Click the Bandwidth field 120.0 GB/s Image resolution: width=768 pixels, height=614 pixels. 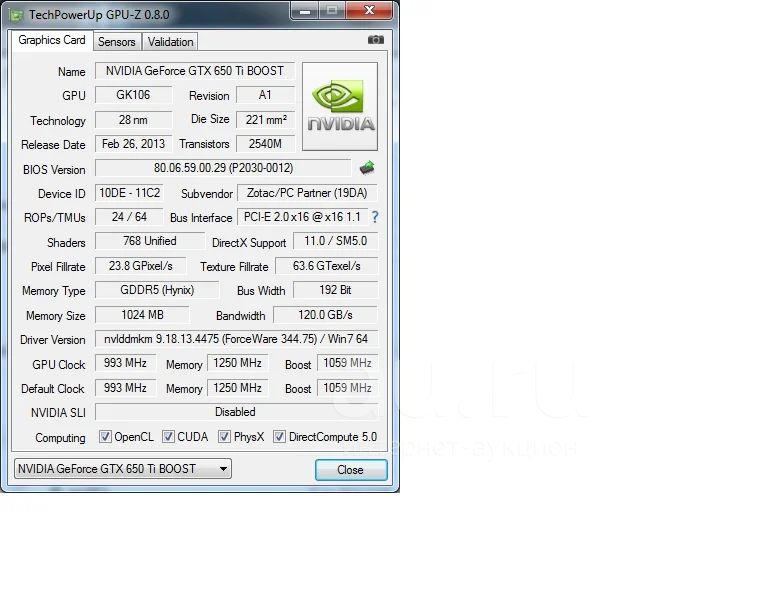click(325, 315)
